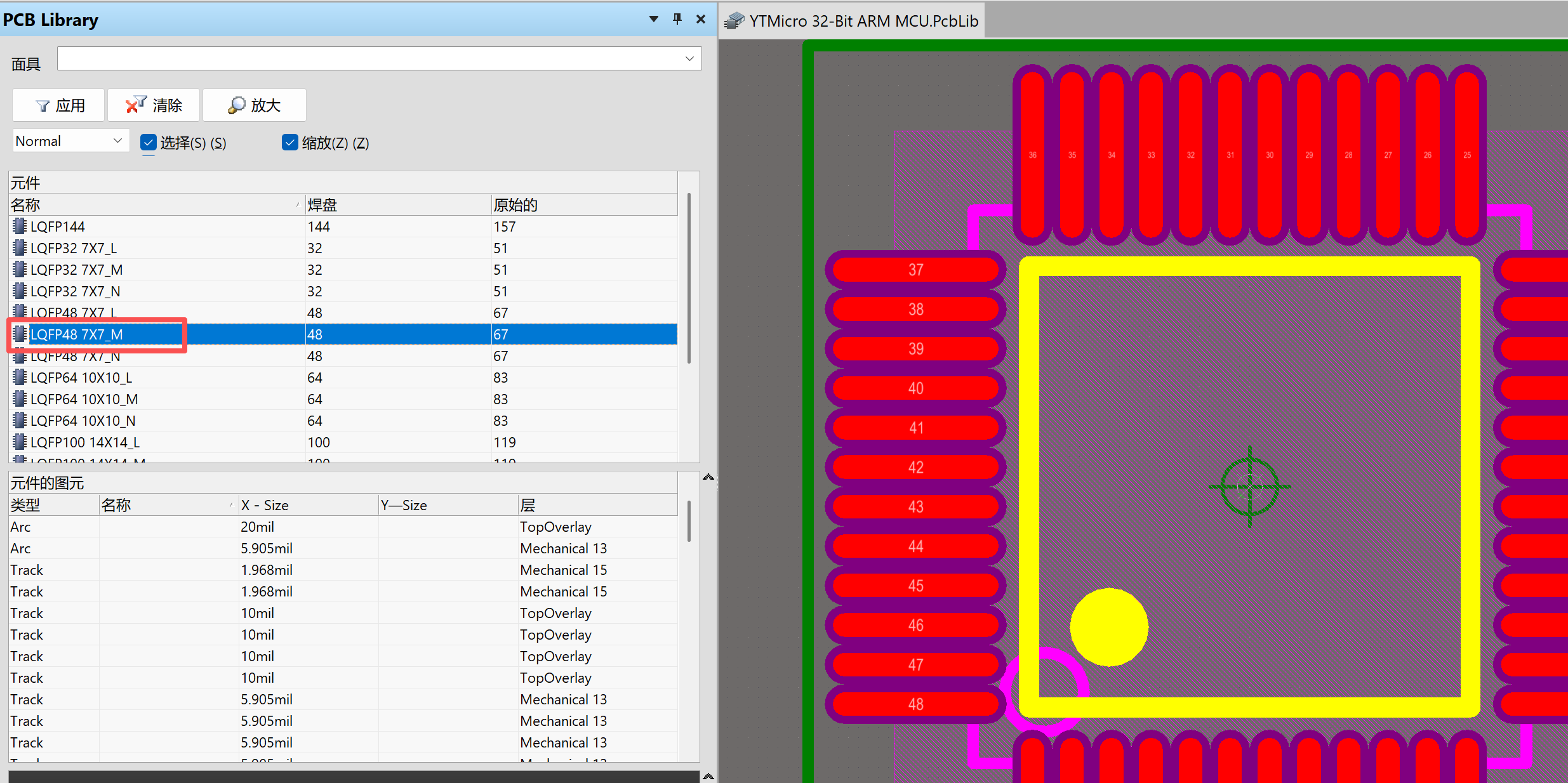Click the 清除 clear button
Image resolution: width=1568 pixels, height=783 pixels.
coord(154,105)
